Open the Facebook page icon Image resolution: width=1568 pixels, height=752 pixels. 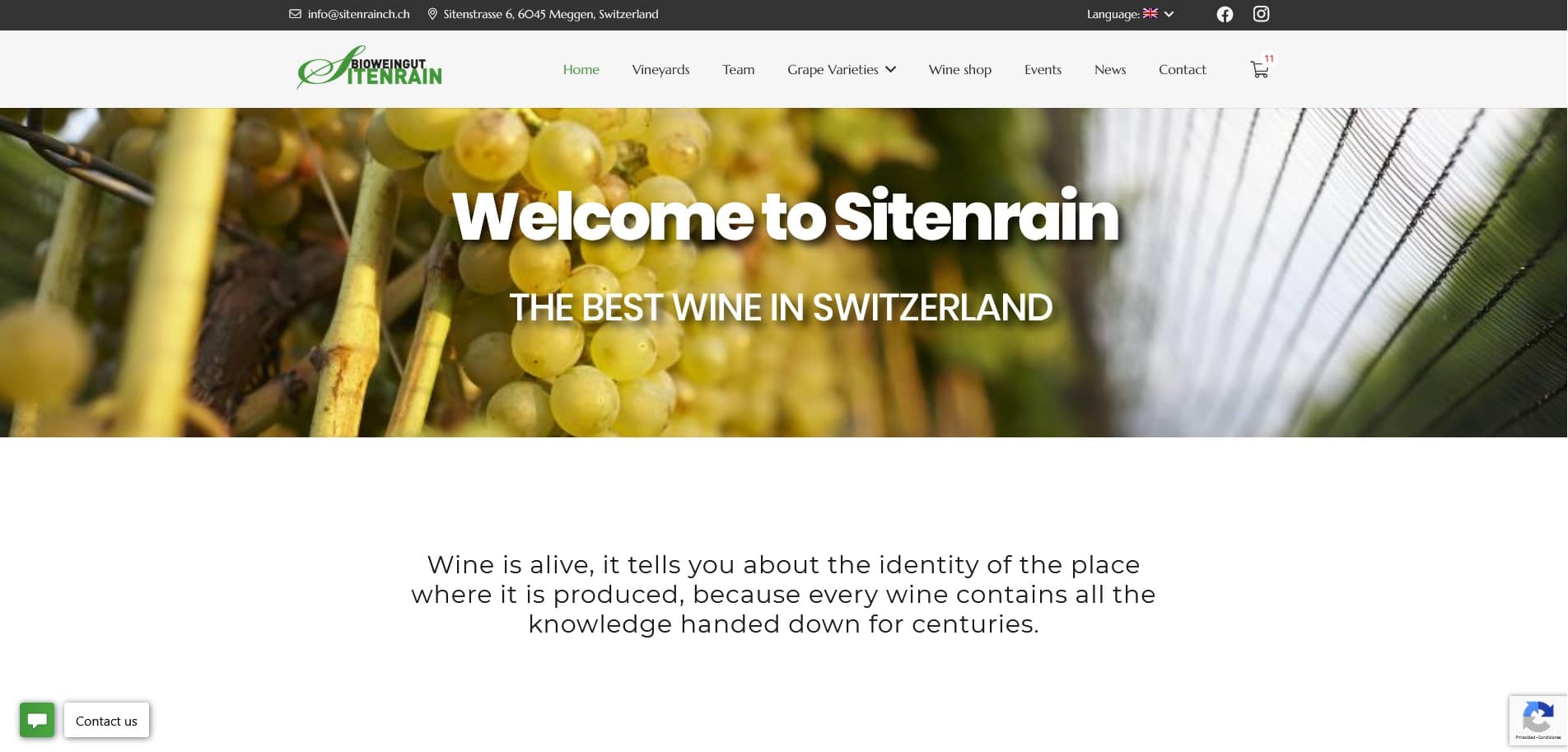(x=1225, y=14)
